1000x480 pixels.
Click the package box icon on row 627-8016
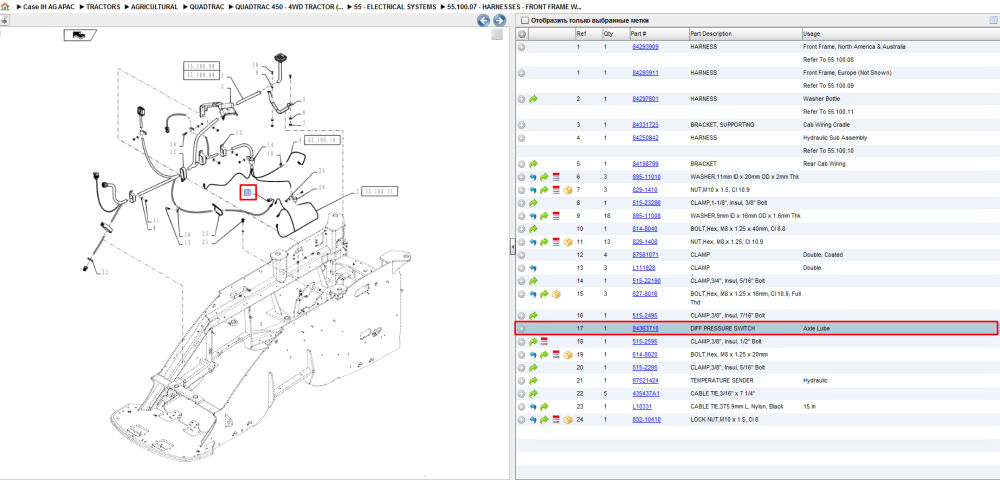click(555, 294)
